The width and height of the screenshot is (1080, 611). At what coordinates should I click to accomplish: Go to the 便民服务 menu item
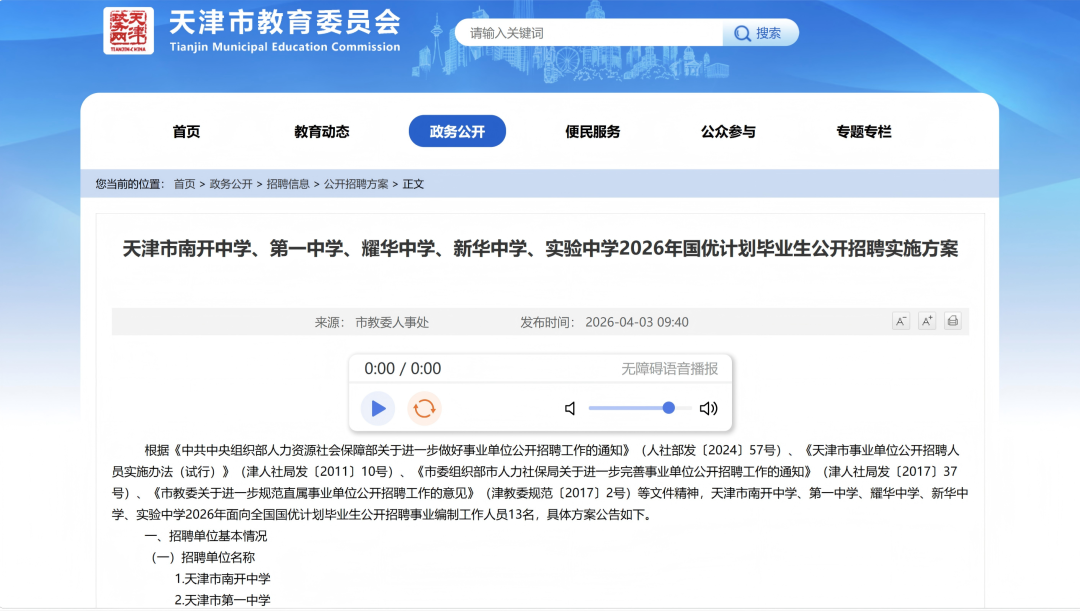592,132
